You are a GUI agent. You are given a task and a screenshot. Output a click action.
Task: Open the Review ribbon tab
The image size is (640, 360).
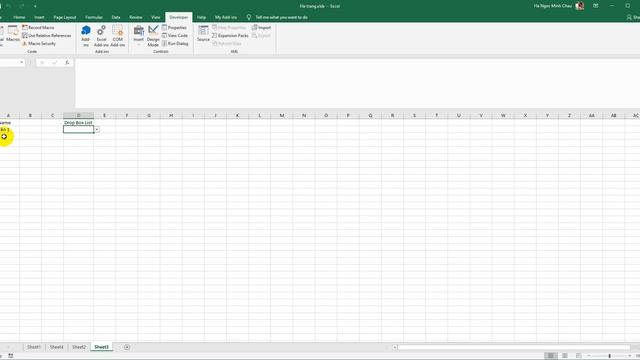(x=136, y=17)
